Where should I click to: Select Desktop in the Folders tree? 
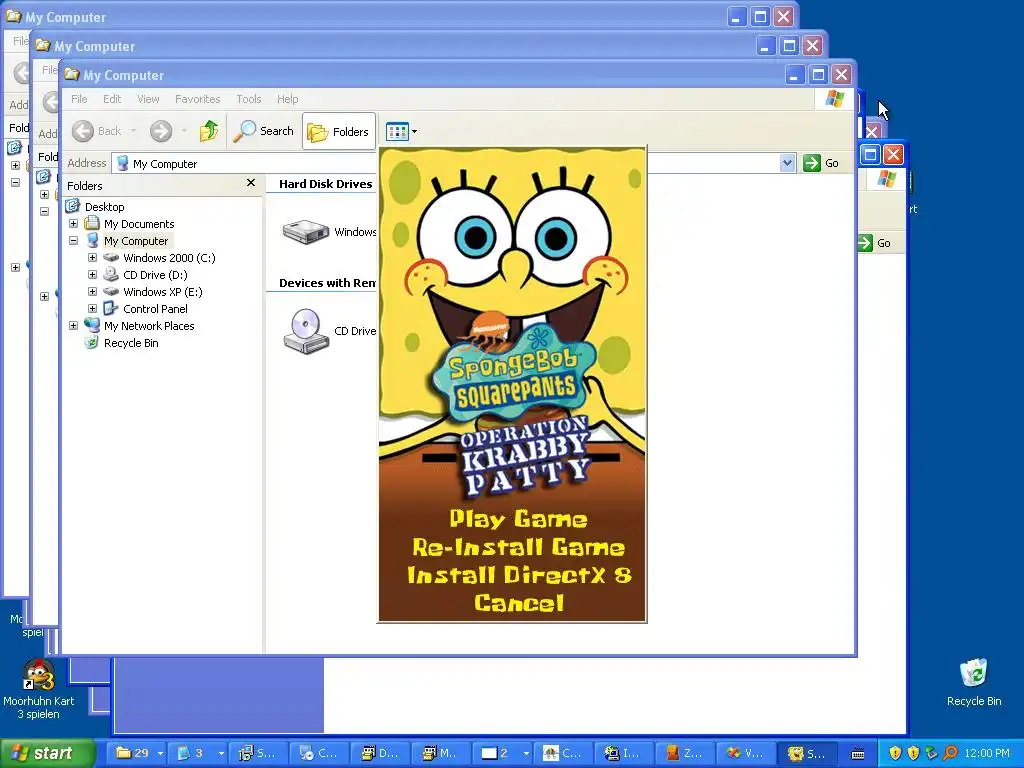click(104, 207)
